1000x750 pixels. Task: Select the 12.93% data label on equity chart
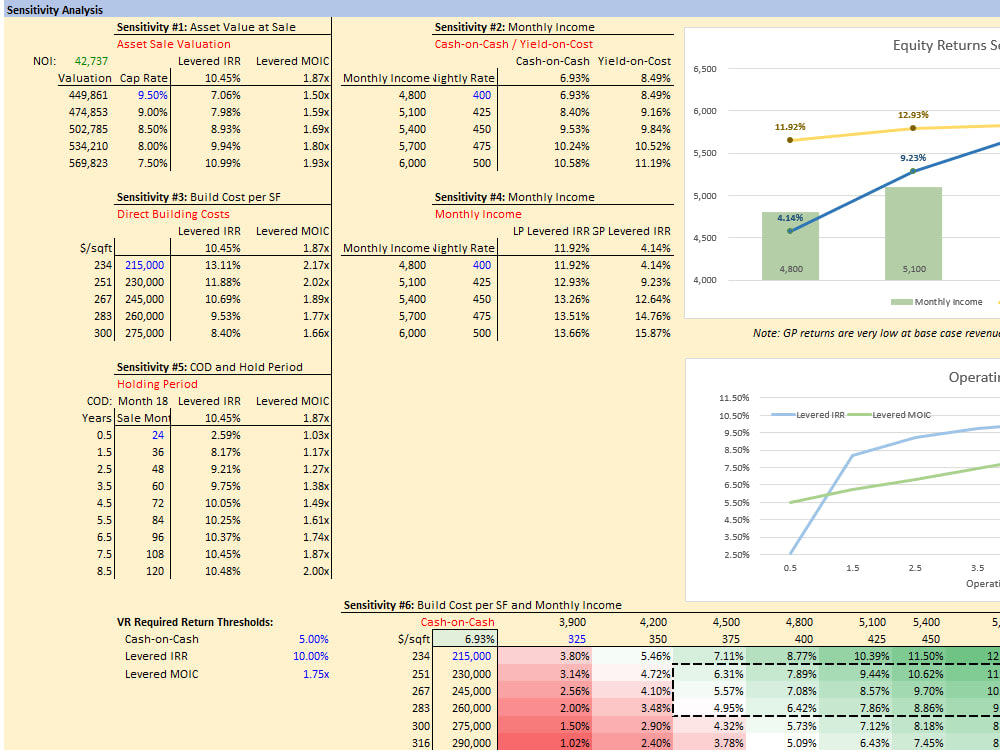pyautogui.click(x=913, y=116)
